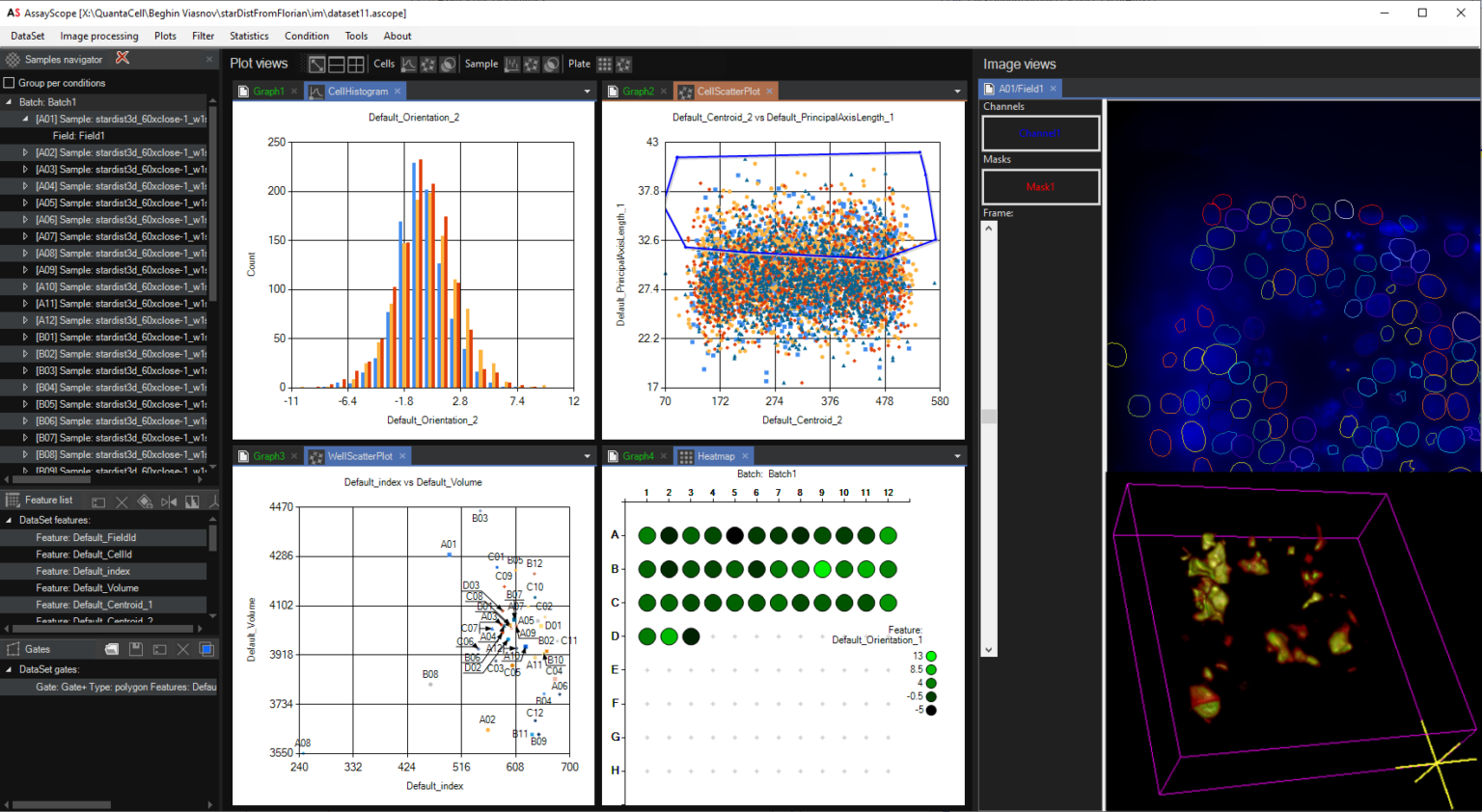Create a Plate heatmap view

(605, 64)
